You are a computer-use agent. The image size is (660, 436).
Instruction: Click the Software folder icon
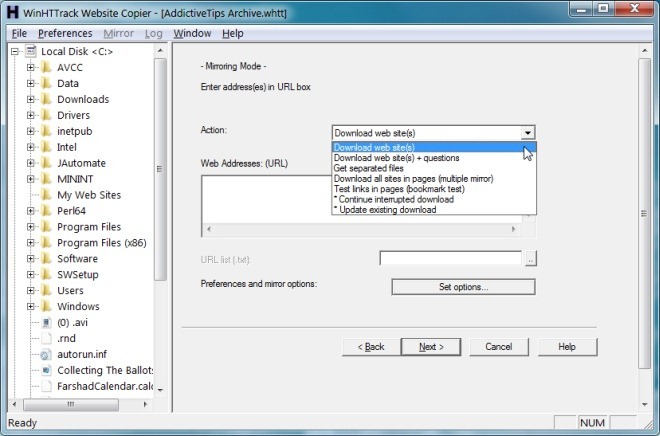coord(46,259)
